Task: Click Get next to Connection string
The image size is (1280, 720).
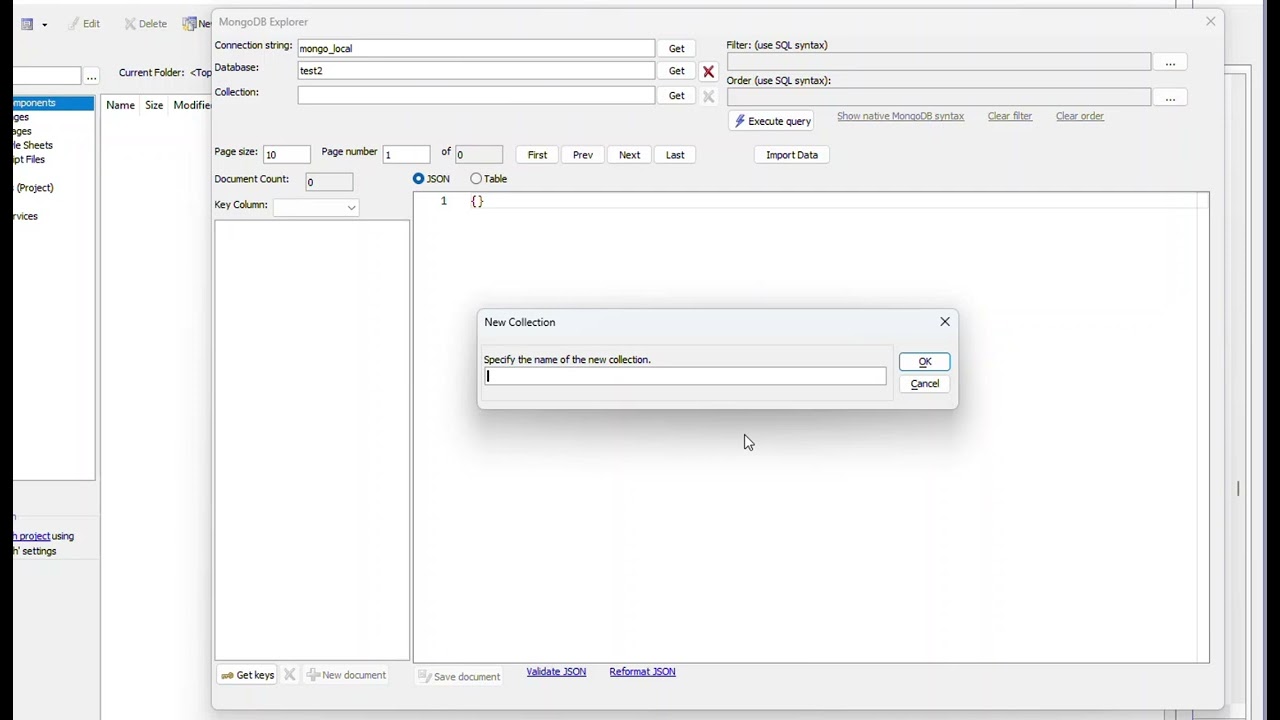Action: tap(677, 48)
